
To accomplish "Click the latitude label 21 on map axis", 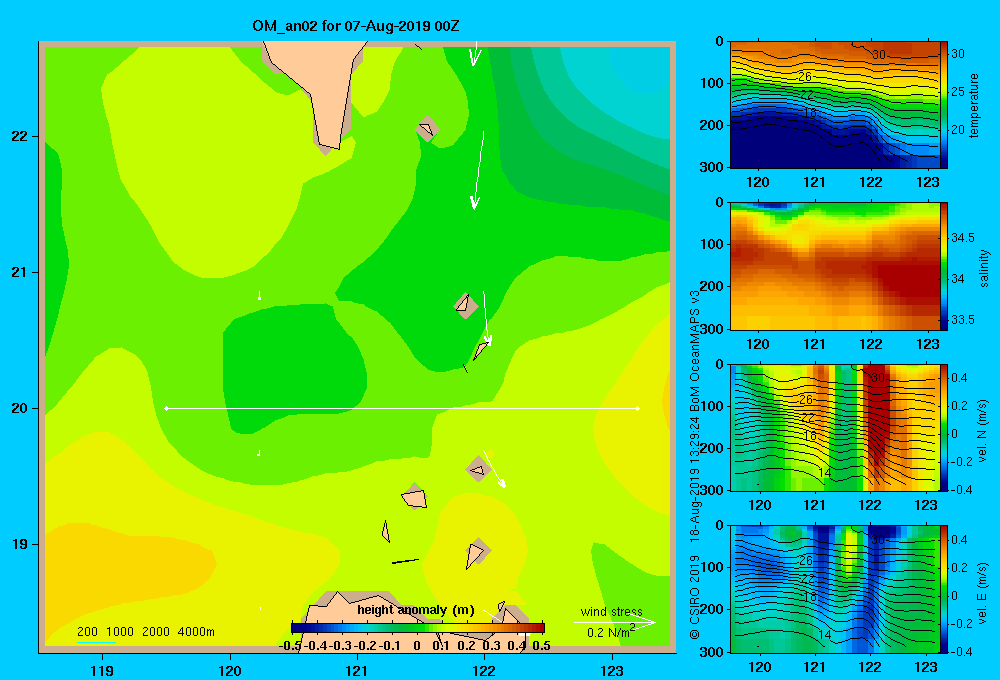I will click(x=20, y=272).
